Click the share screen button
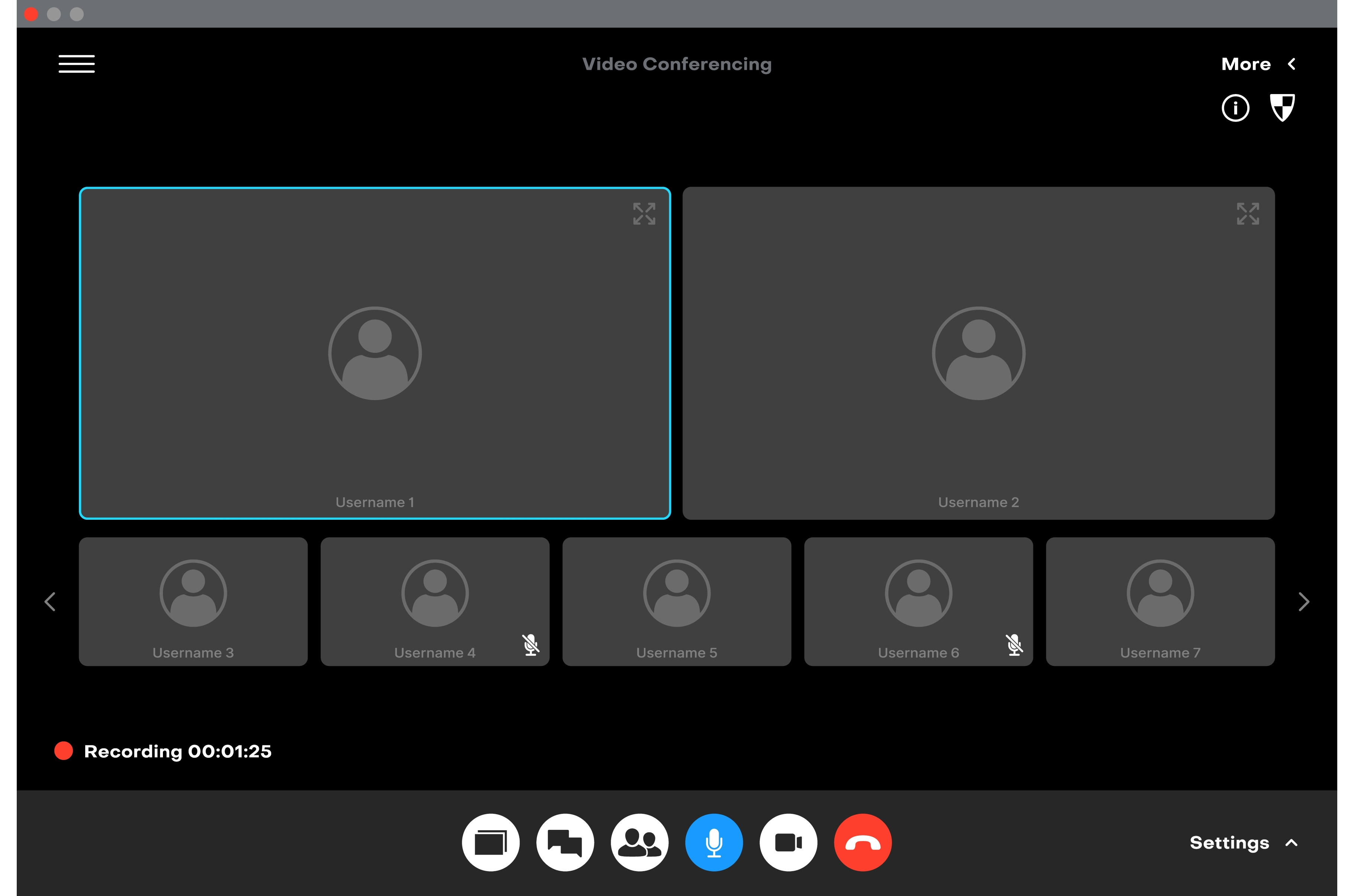The image size is (1354, 896). coord(490,842)
